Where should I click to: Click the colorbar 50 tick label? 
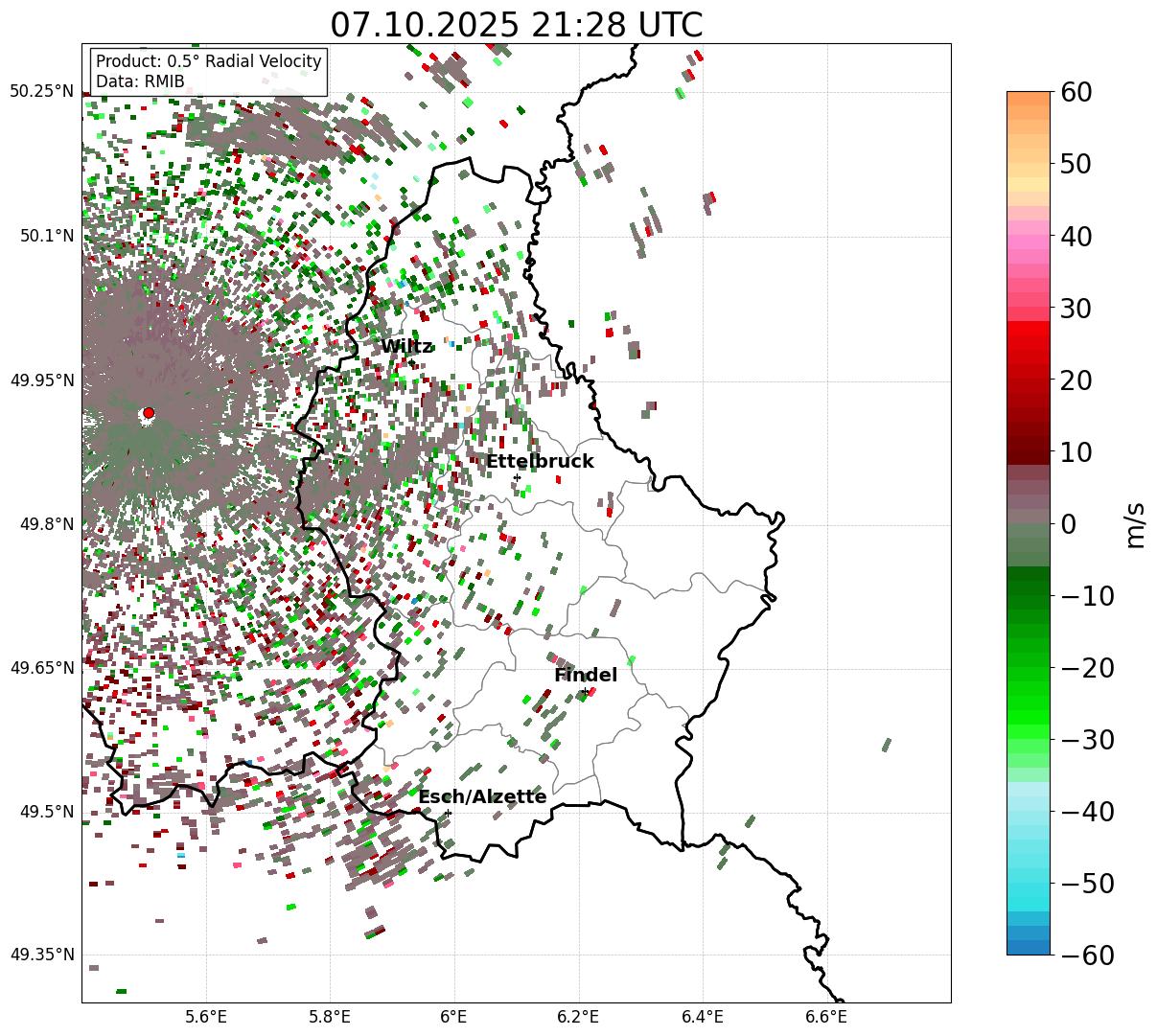1077,164
